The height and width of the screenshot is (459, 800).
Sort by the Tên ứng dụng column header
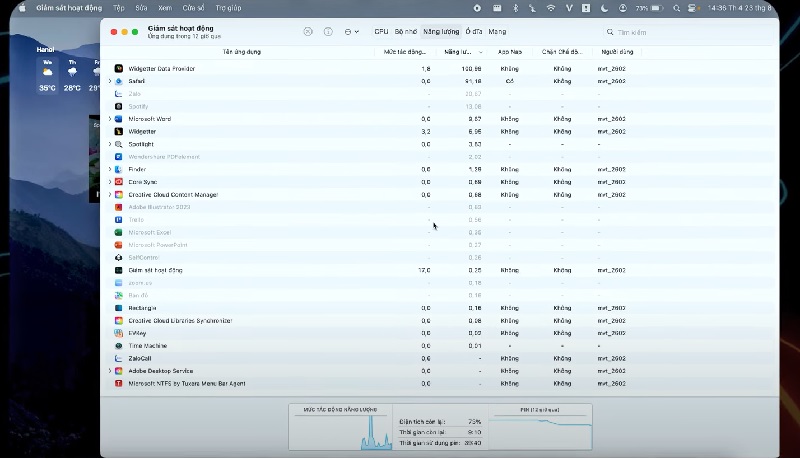242,51
